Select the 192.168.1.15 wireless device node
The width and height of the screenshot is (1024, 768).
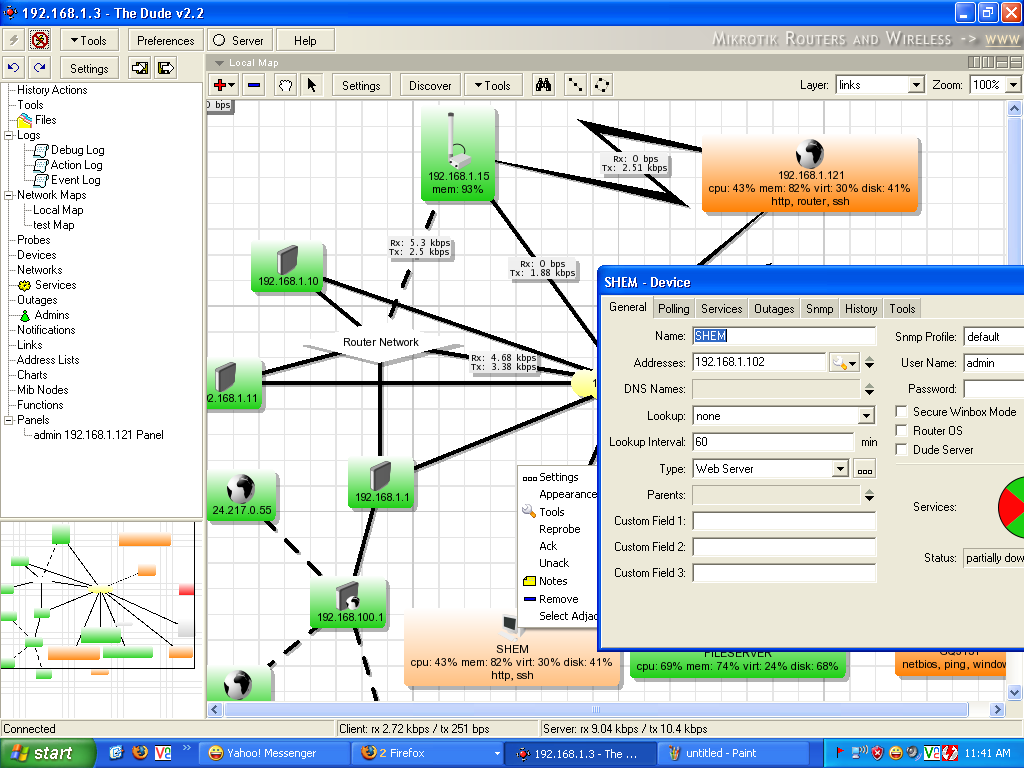458,155
